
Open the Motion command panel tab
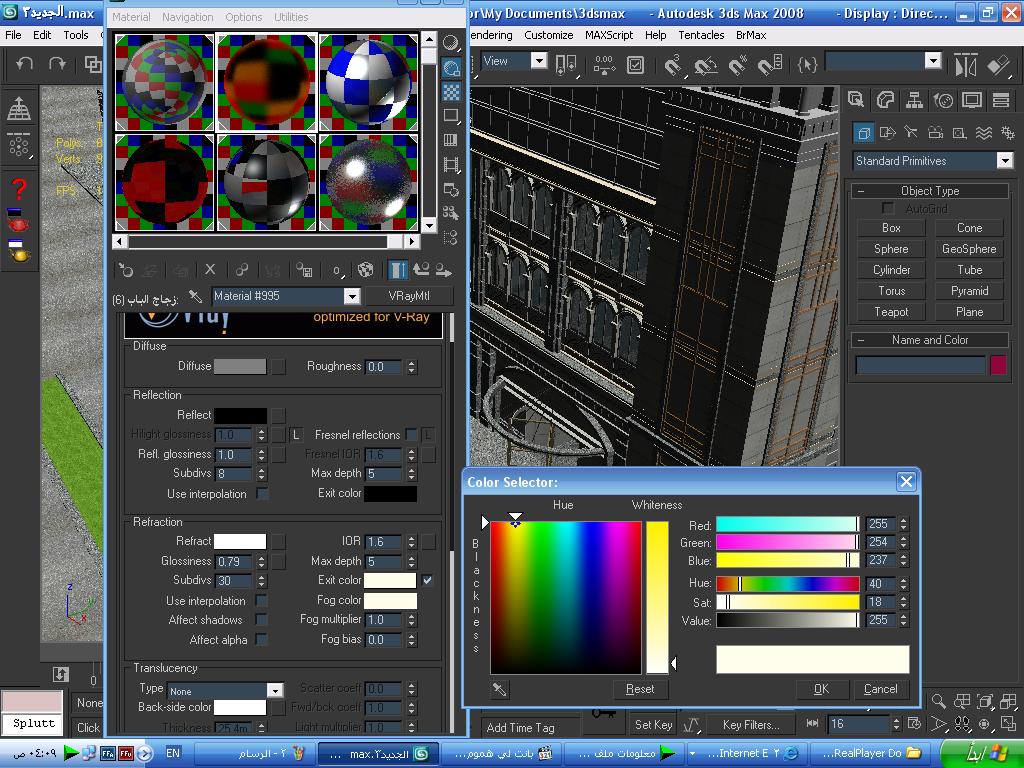pos(943,100)
